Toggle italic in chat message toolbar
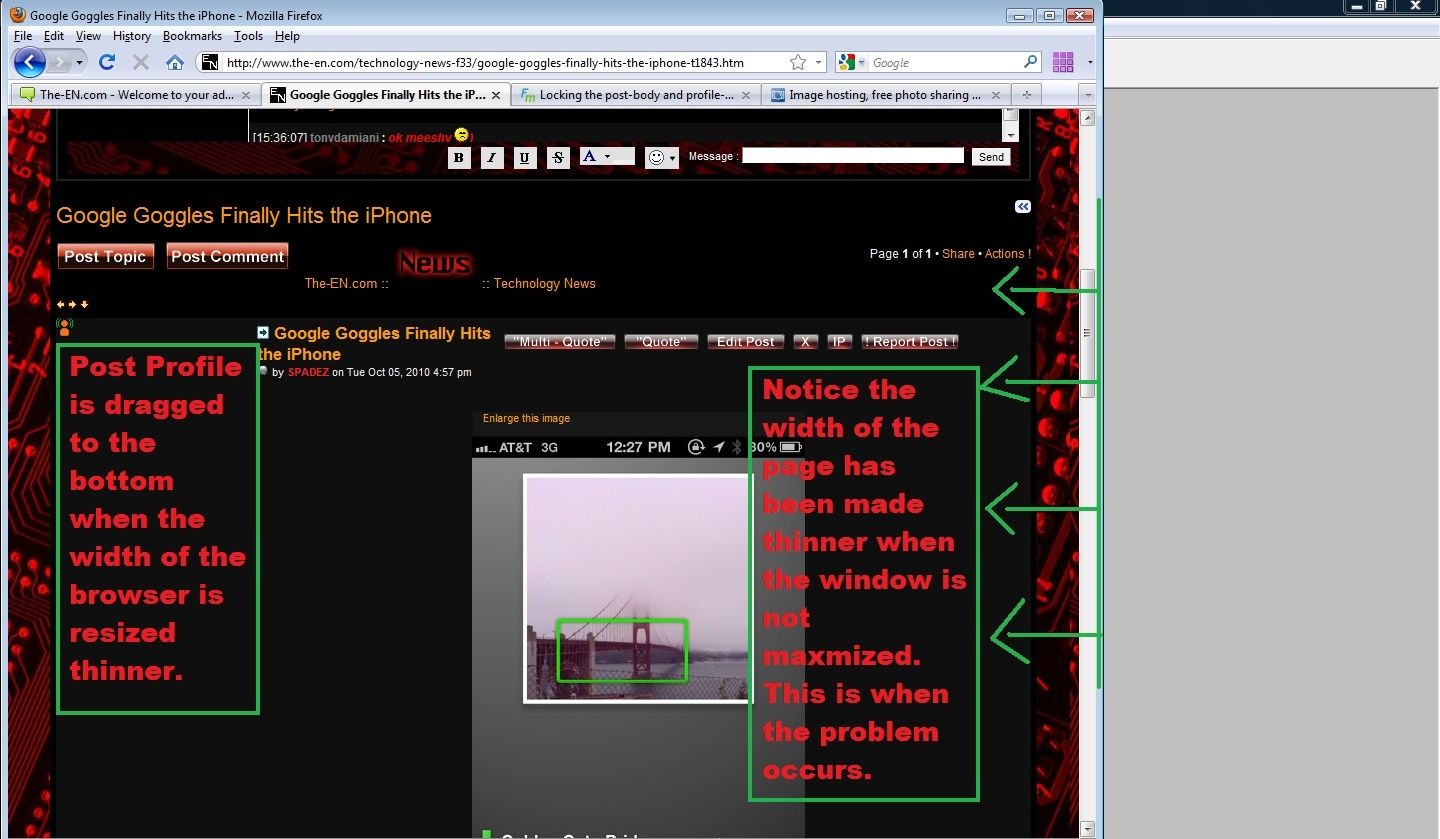The height and width of the screenshot is (839, 1440). click(x=491, y=157)
